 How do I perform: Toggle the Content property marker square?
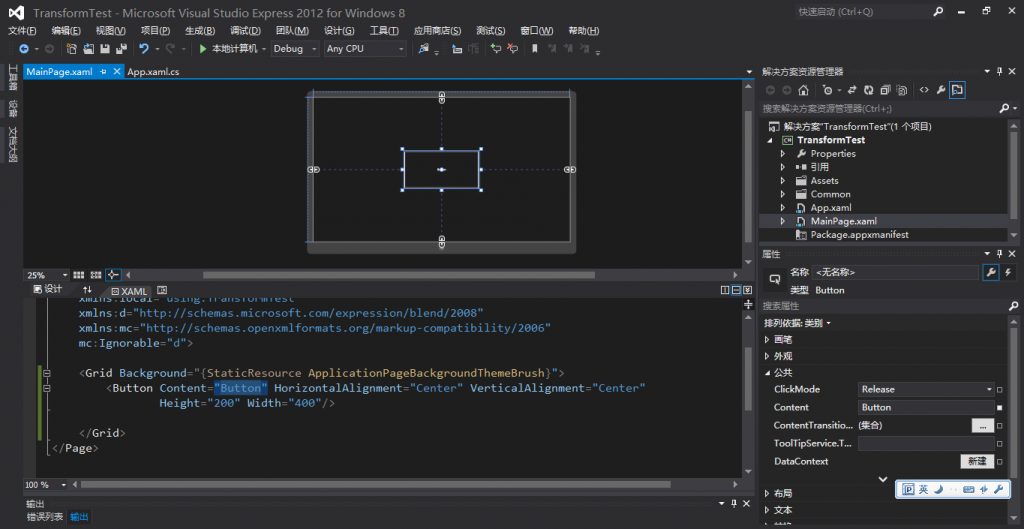point(1000,408)
